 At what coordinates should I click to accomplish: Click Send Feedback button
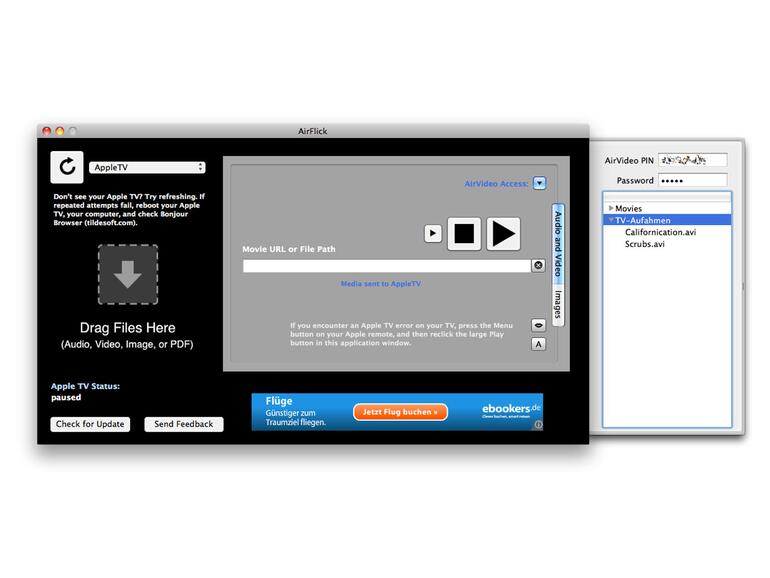(x=184, y=424)
